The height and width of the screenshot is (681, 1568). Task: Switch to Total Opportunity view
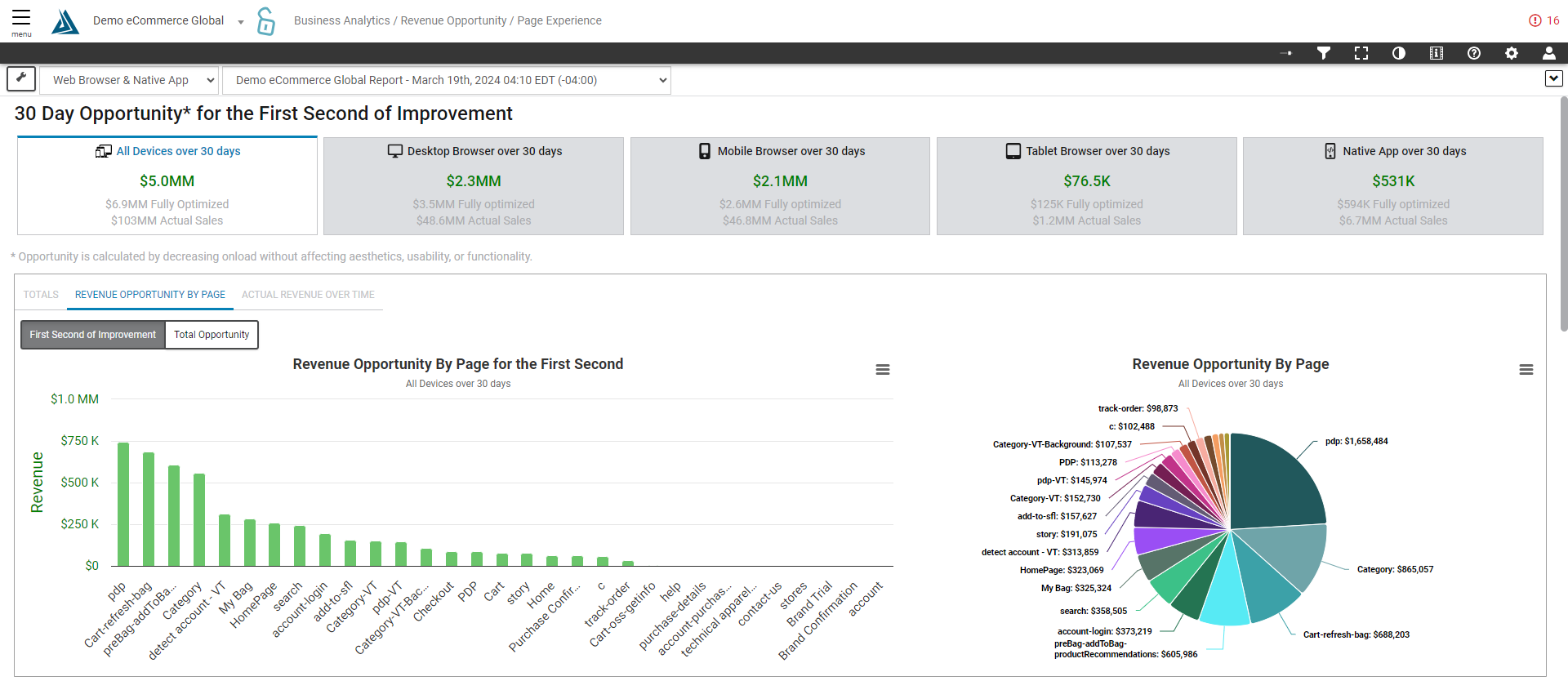click(212, 335)
